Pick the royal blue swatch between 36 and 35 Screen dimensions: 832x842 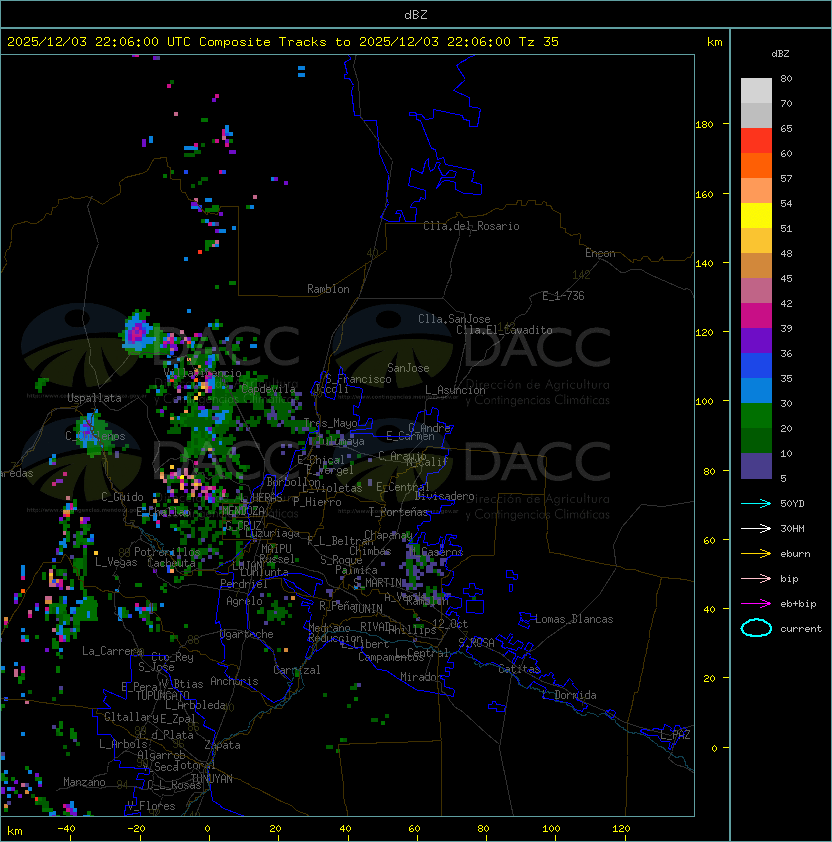pos(756,366)
